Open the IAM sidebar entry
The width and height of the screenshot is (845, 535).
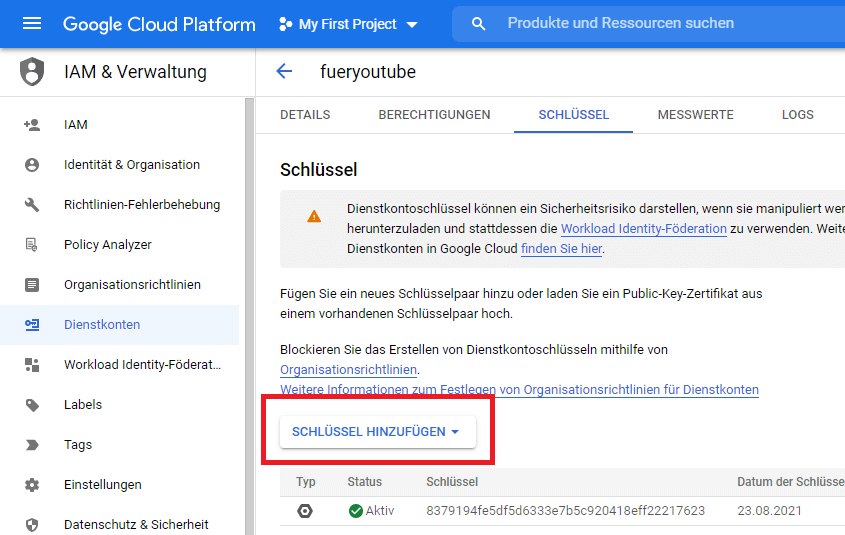(x=119, y=125)
